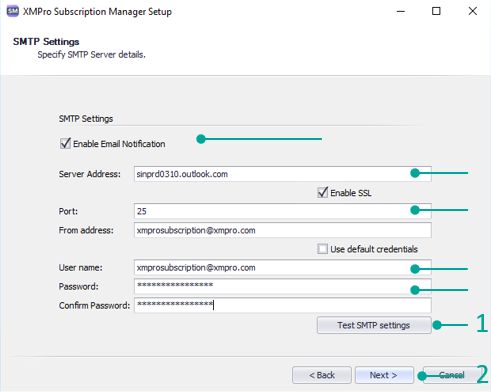Cancel the setup wizard

[452, 375]
